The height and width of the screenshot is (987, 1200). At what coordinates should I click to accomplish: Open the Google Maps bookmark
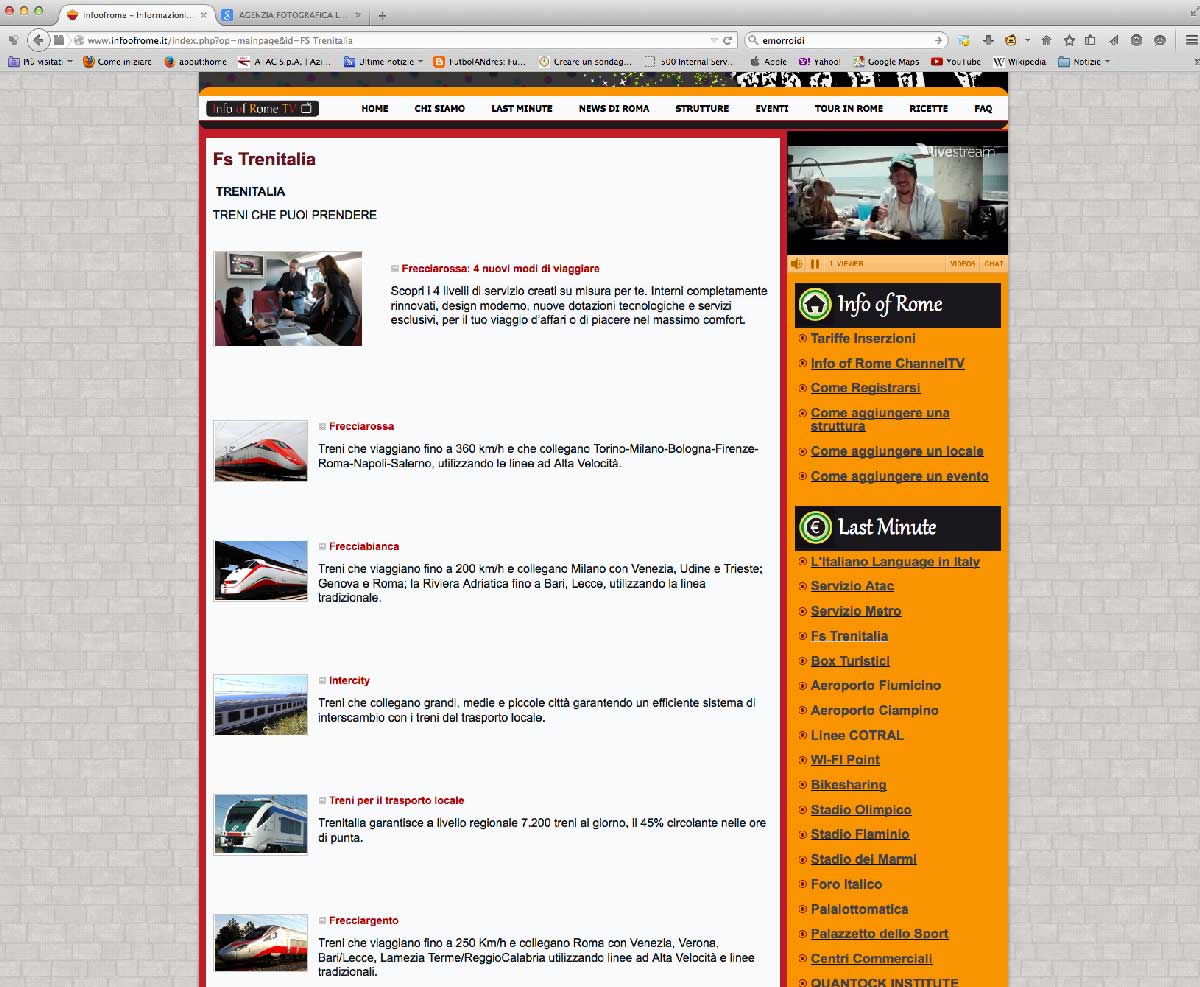point(886,62)
